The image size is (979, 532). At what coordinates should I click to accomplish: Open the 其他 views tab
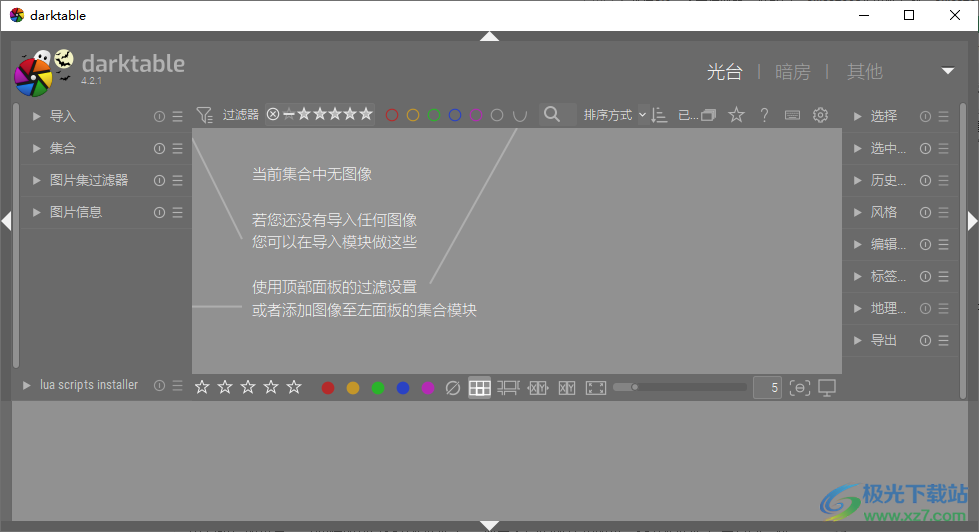(865, 72)
